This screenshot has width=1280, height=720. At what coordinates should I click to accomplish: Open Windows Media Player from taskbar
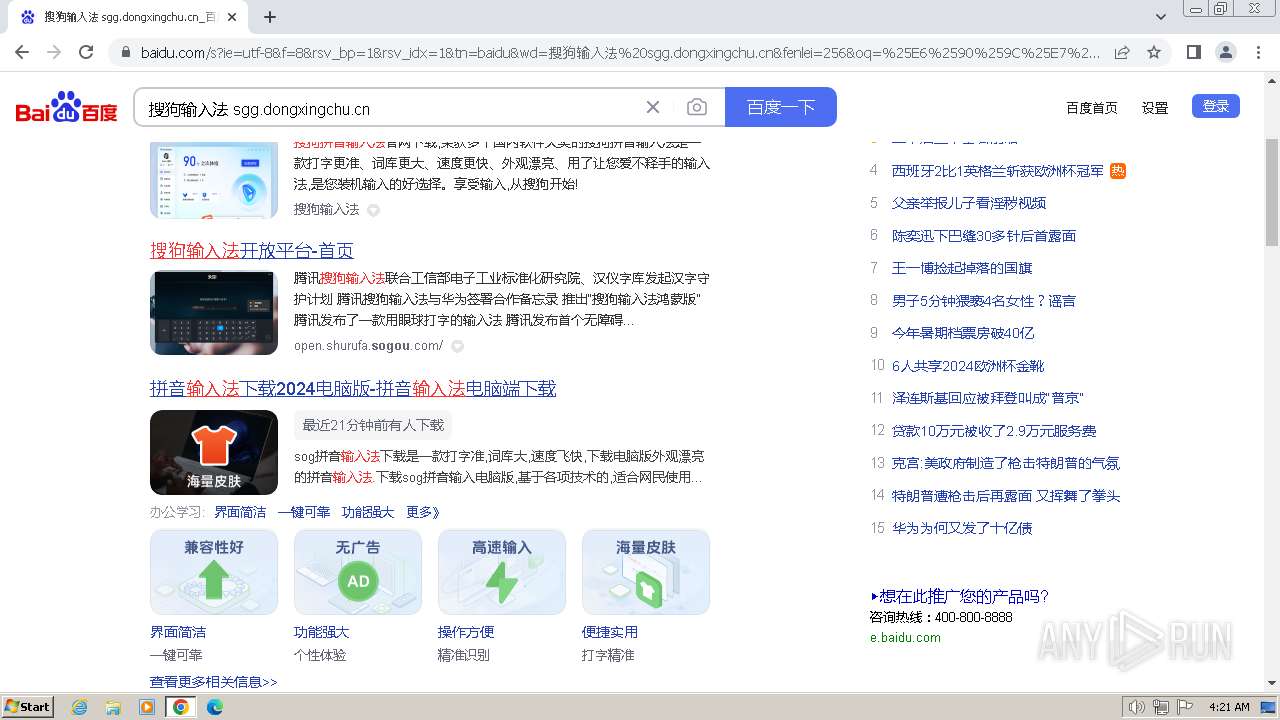(x=147, y=707)
